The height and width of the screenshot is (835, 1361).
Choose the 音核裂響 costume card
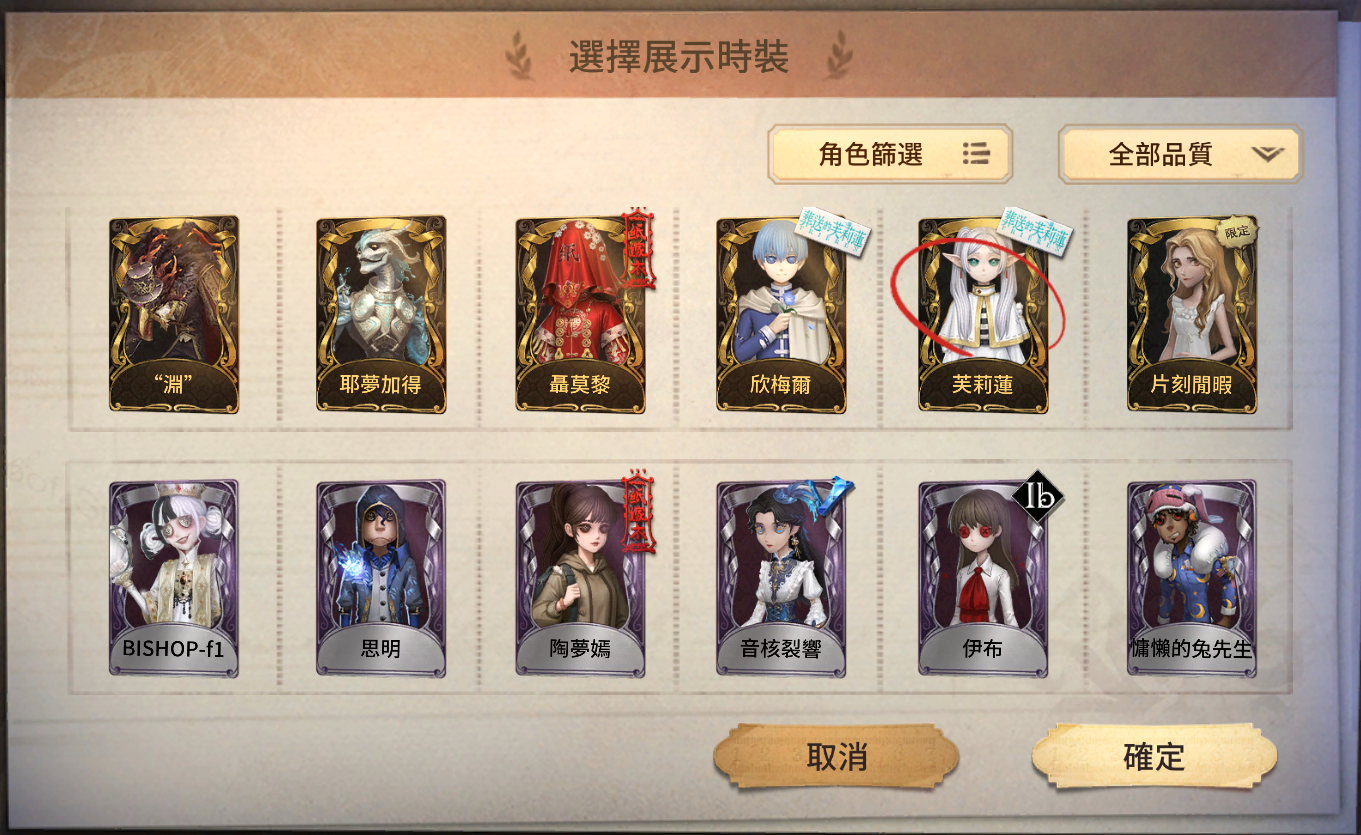[x=781, y=579]
